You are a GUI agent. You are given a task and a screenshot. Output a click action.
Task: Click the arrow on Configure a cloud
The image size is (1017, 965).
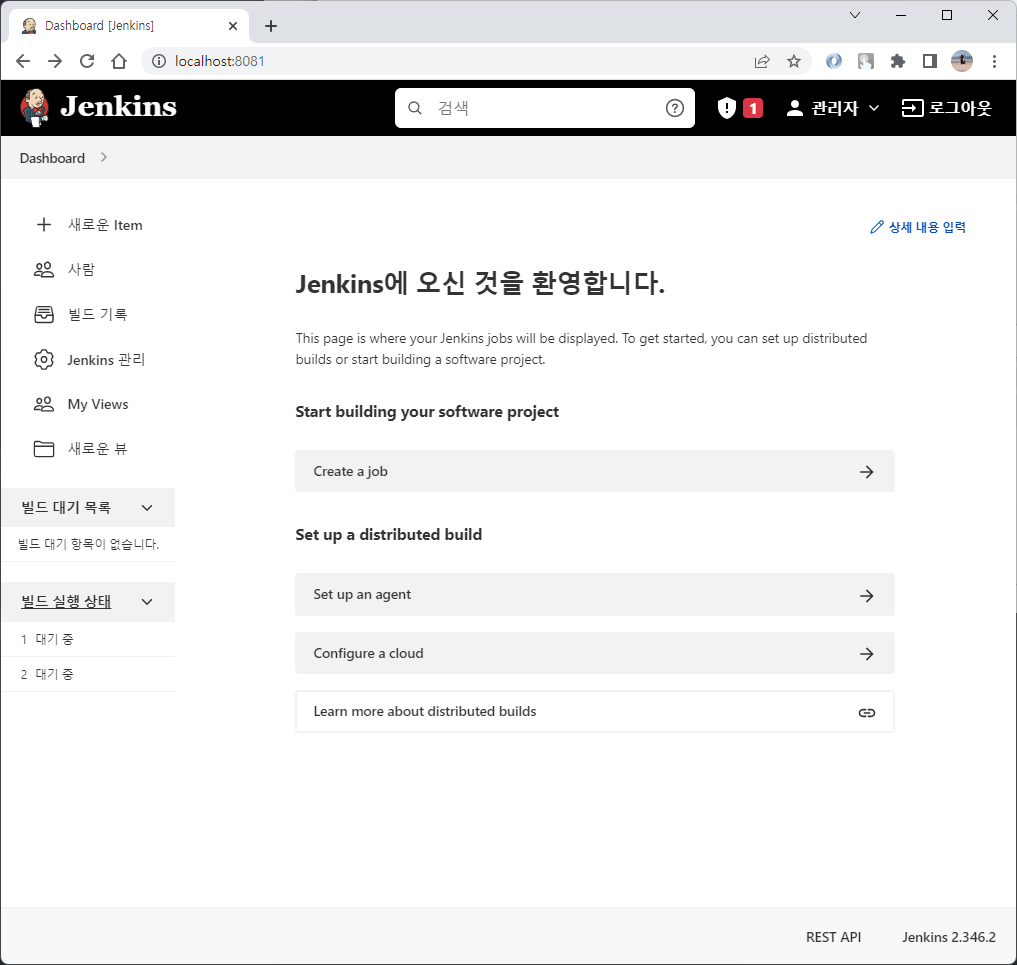tap(867, 654)
